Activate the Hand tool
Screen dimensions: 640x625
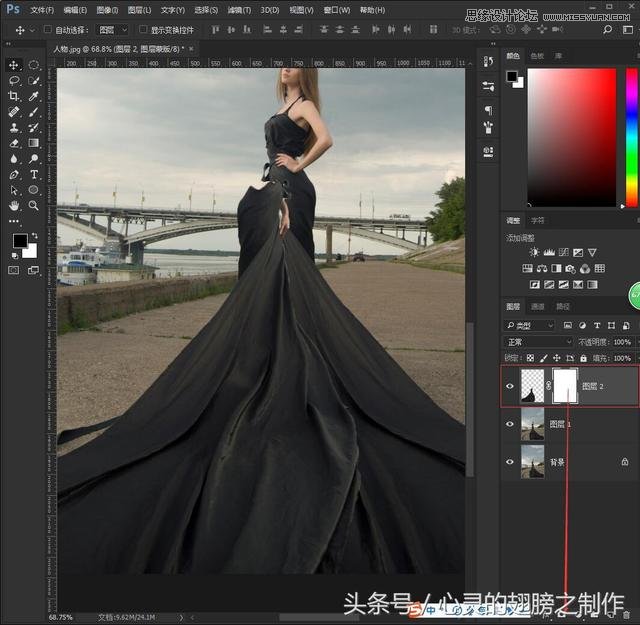click(x=14, y=205)
